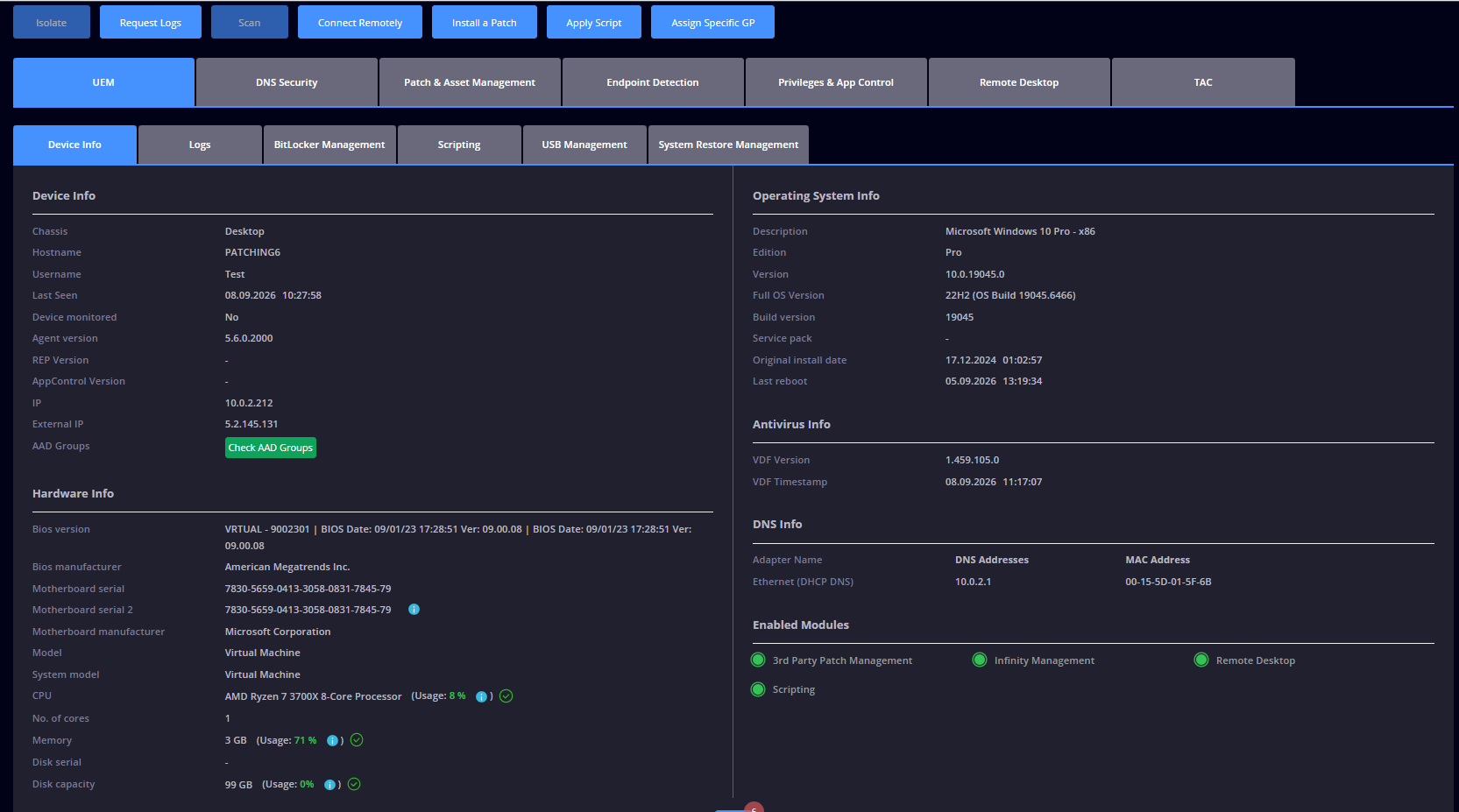Open Assign Specific GP

click(x=713, y=22)
